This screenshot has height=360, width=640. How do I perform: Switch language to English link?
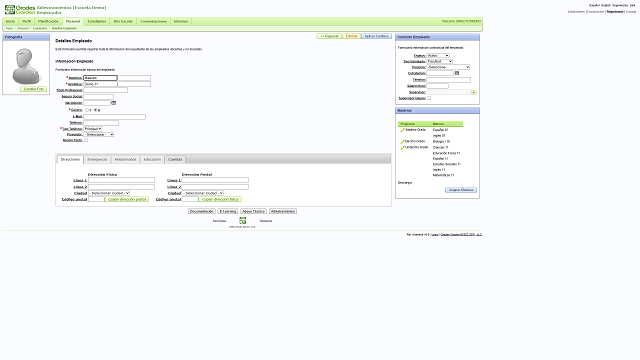coord(606,6)
